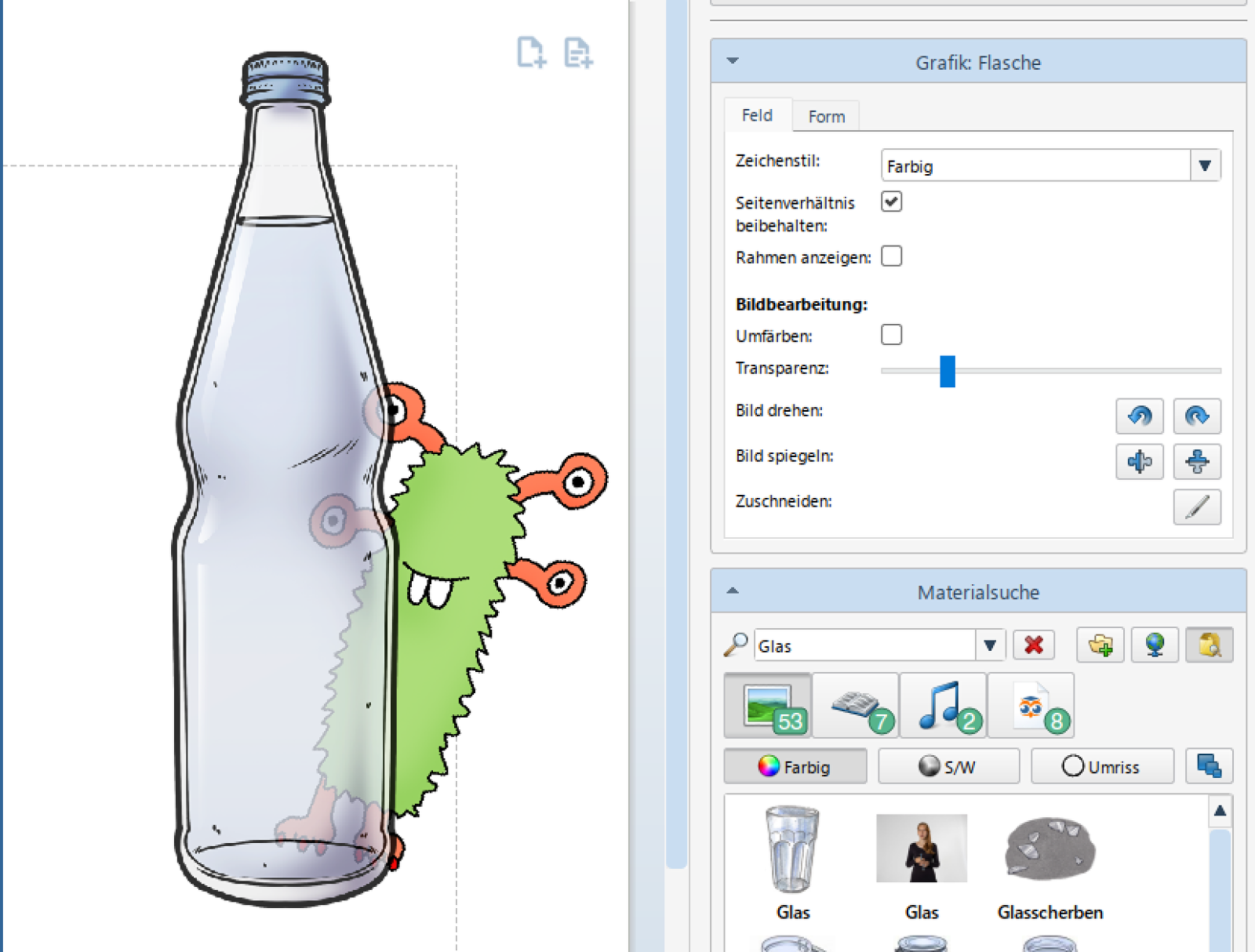Select the Feld tab

pos(757,115)
